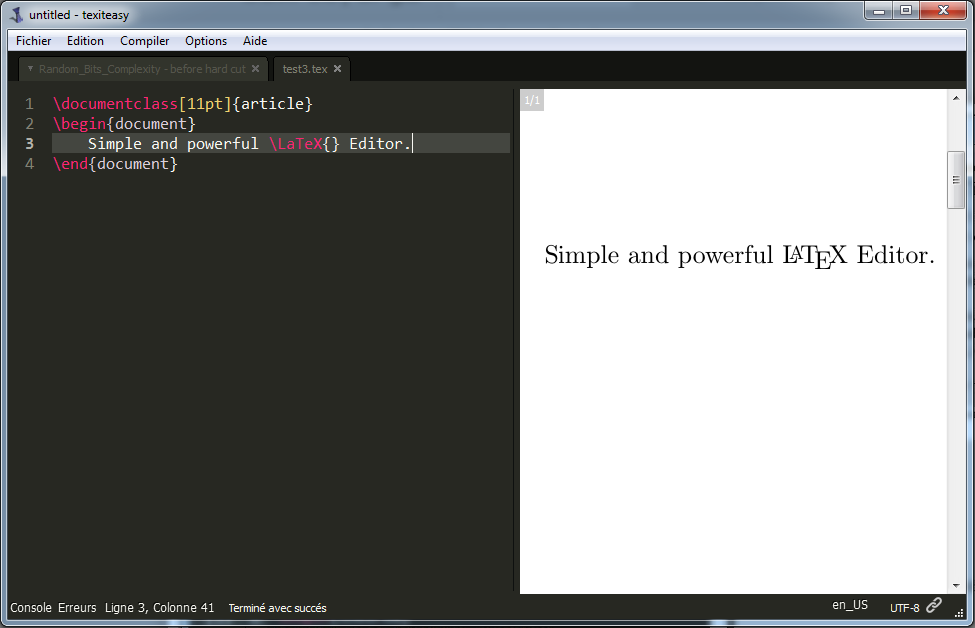Screen dimensions: 975x628
Task: Click the scroll down arrow in PDF preview
Action: point(956,585)
